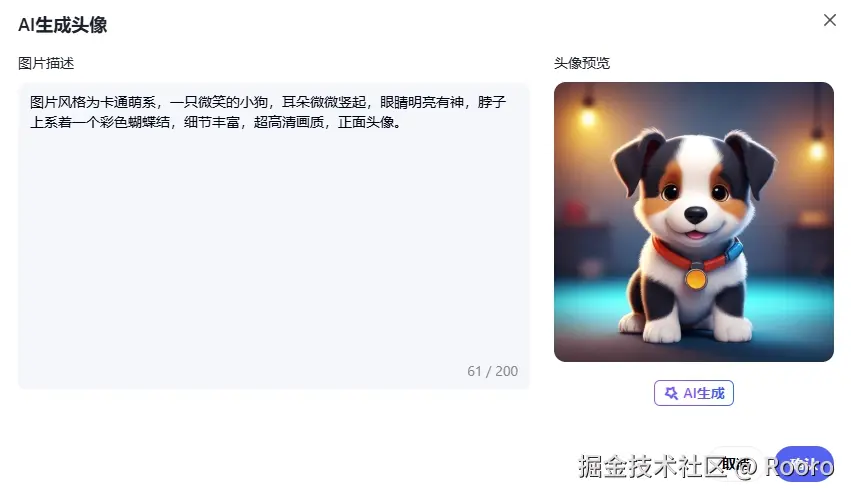Click the 图片描述 label
The width and height of the screenshot is (851, 497).
pyautogui.click(x=46, y=63)
